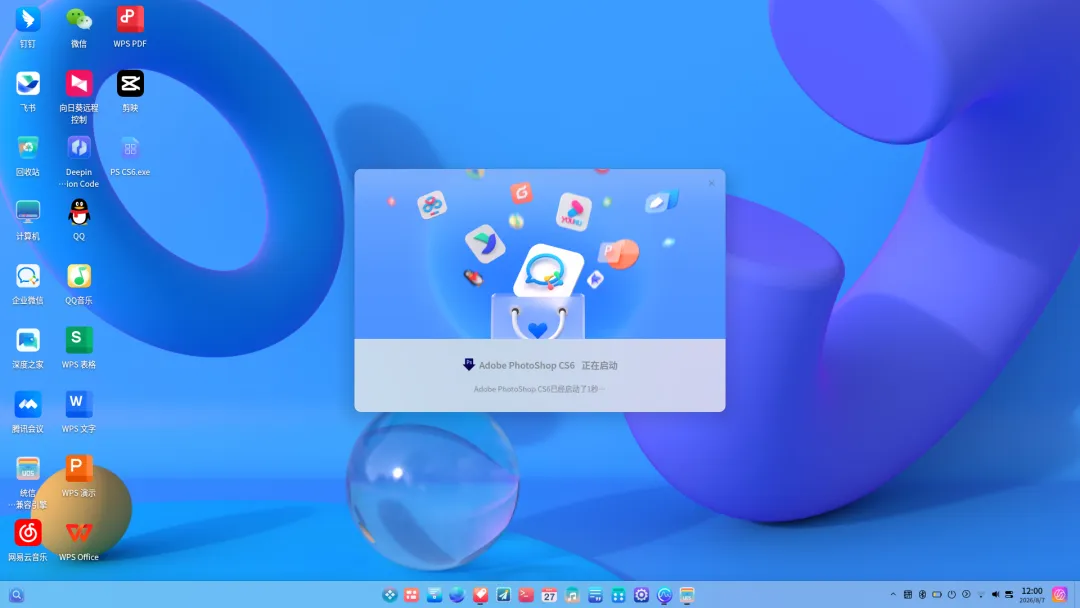Screen dimensions: 1080x608
Task: Open the Deepin Union Code desktop icon
Action: tap(79, 147)
